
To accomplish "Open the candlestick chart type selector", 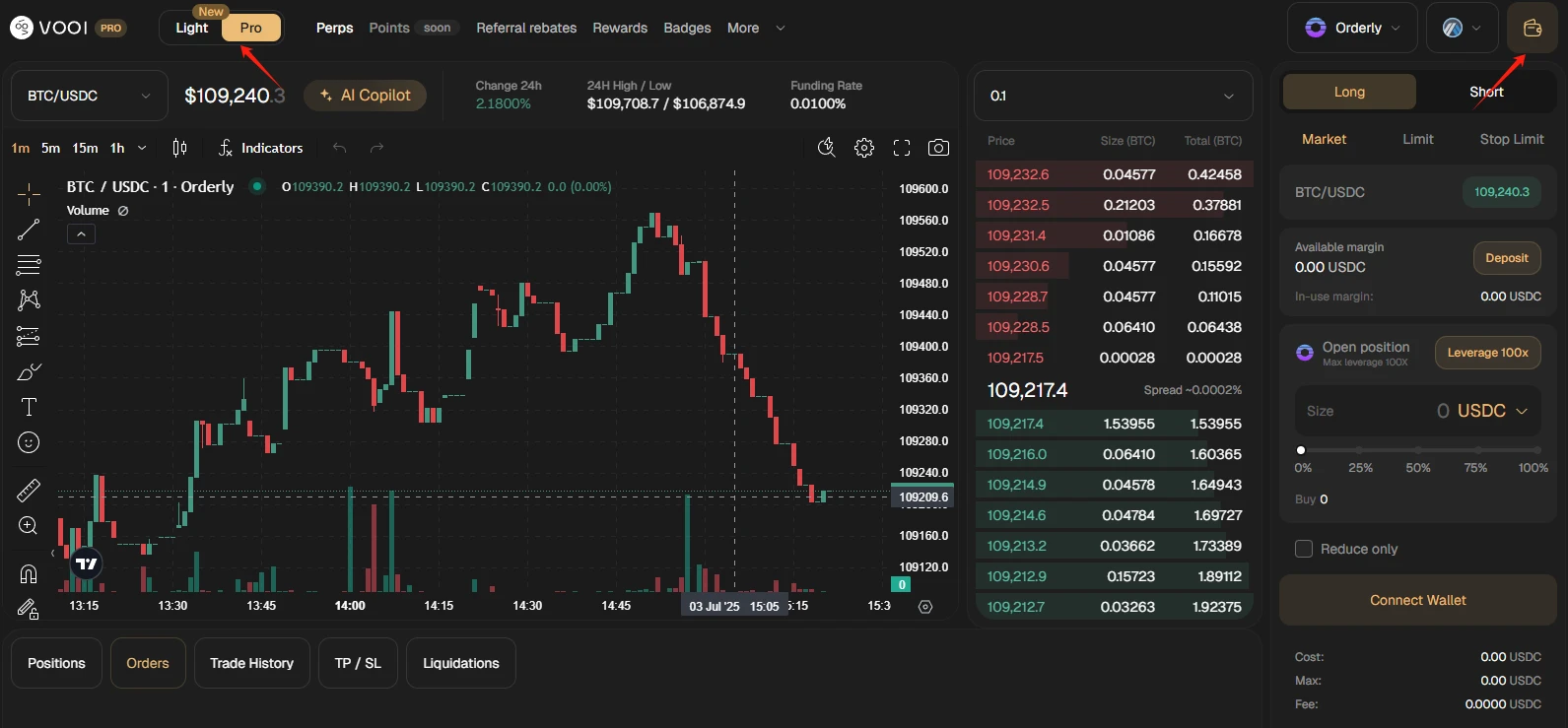I will click(179, 148).
